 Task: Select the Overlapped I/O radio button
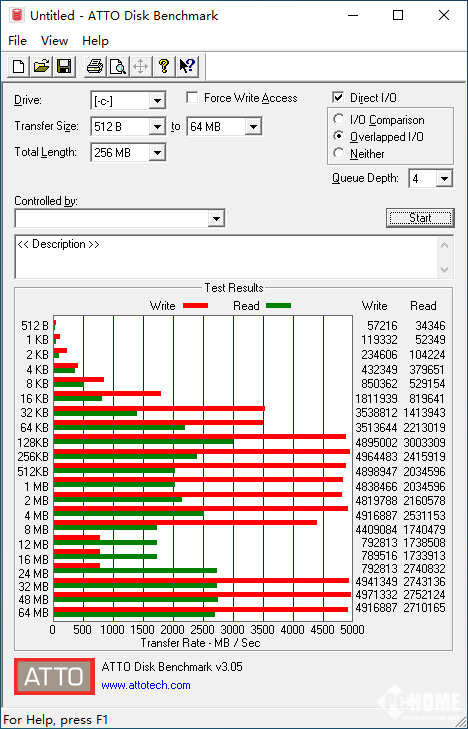(338, 137)
